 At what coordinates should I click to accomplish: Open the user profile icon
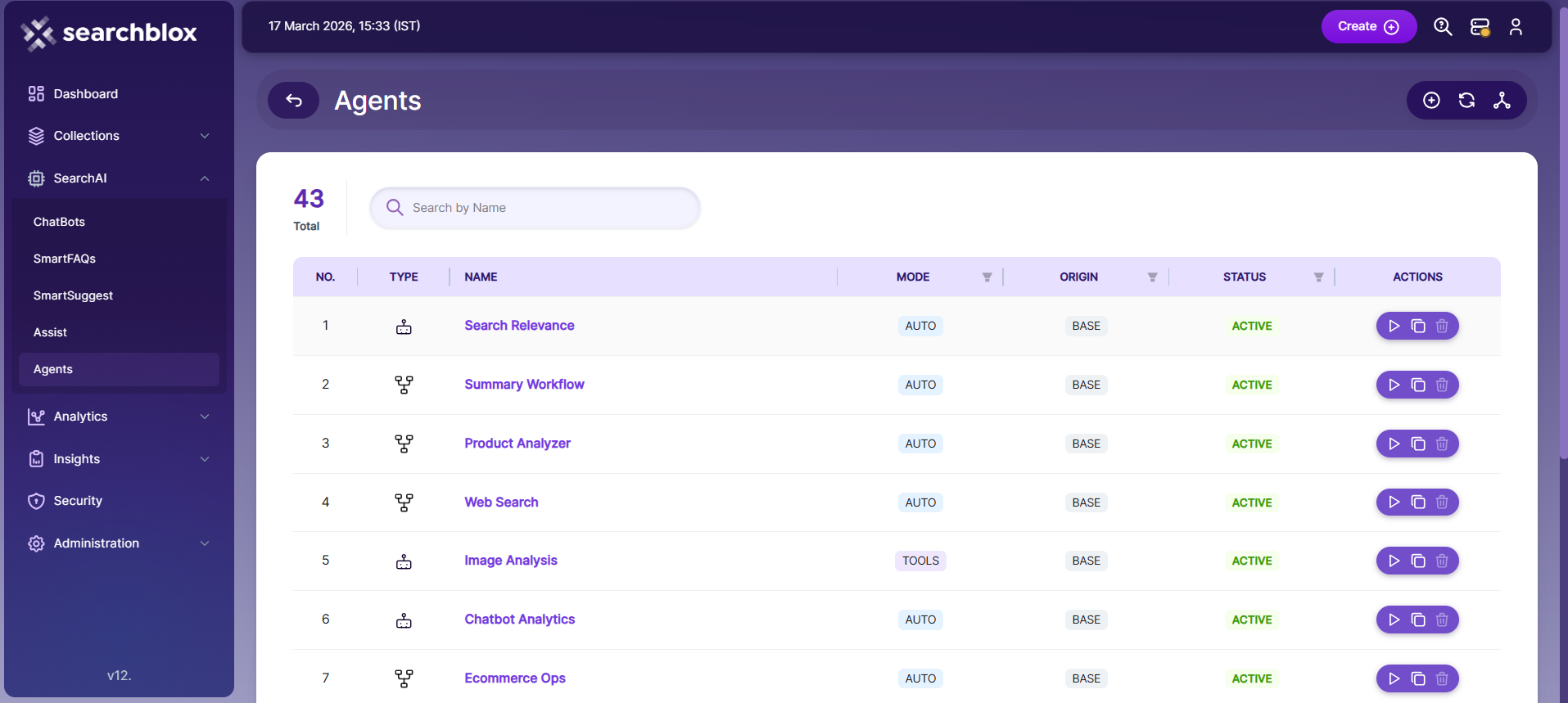[1516, 27]
